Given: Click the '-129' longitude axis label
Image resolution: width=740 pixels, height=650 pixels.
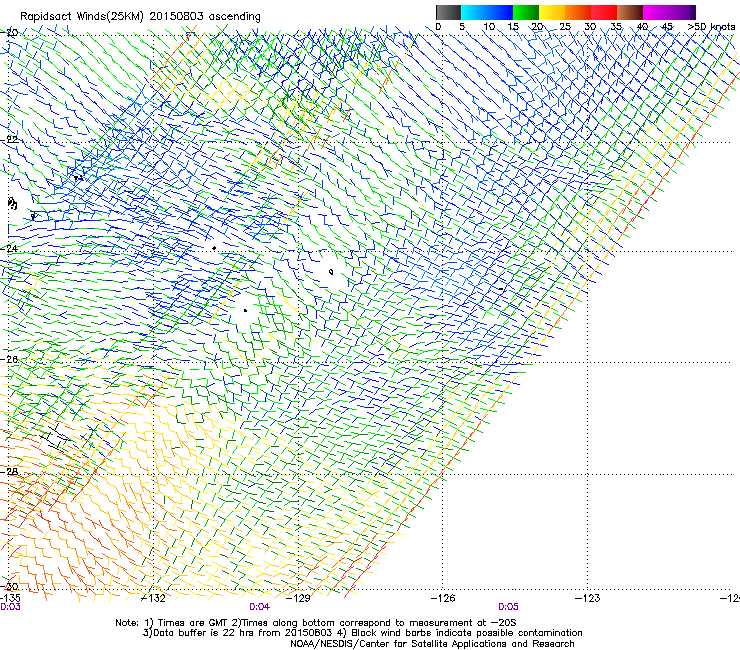Looking at the screenshot, I should click(298, 598).
